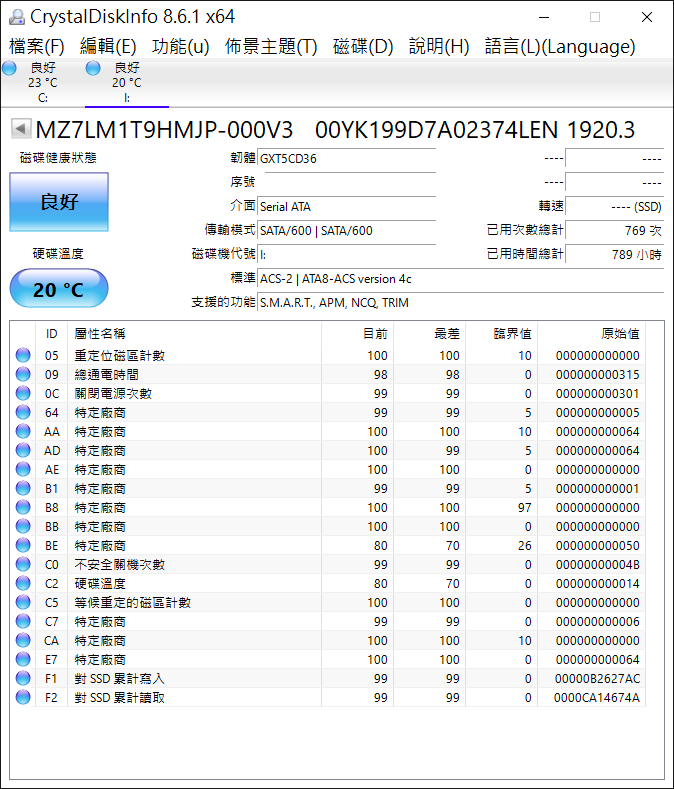Open the 功能(u) menu

pyautogui.click(x=181, y=46)
